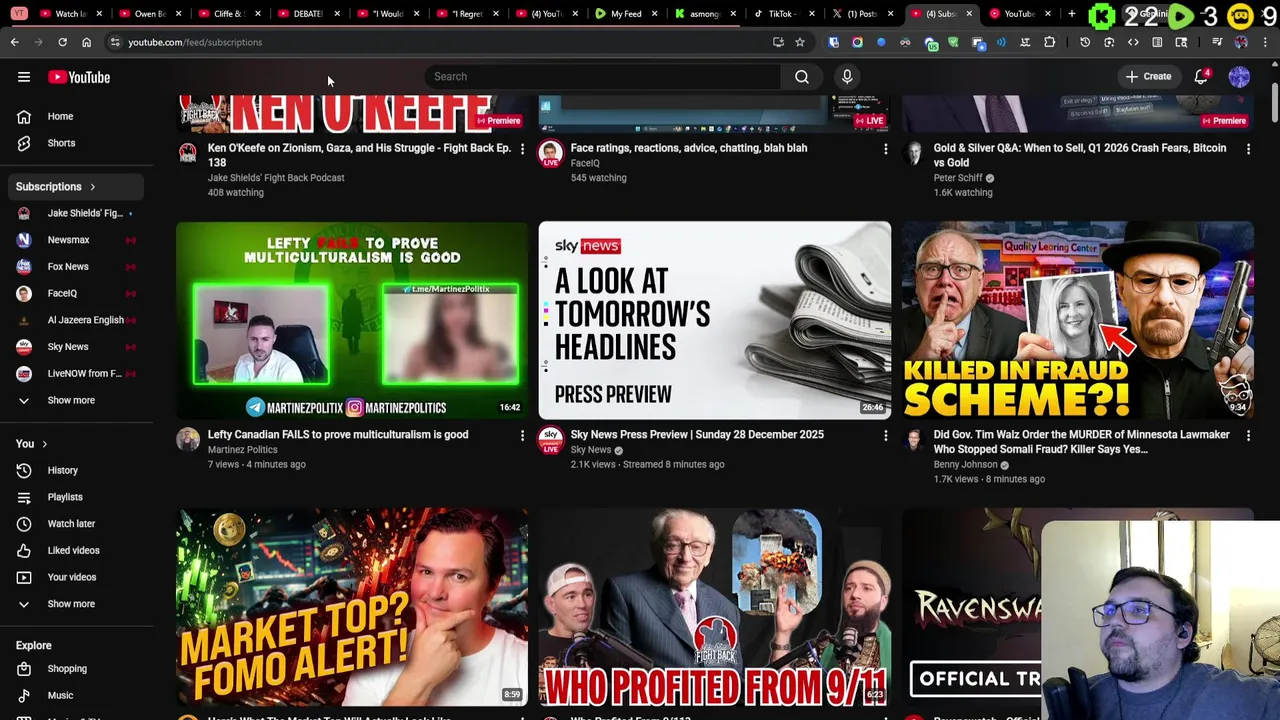Image resolution: width=1280 pixels, height=720 pixels.
Task: Go back in browser
Action: [x=15, y=42]
